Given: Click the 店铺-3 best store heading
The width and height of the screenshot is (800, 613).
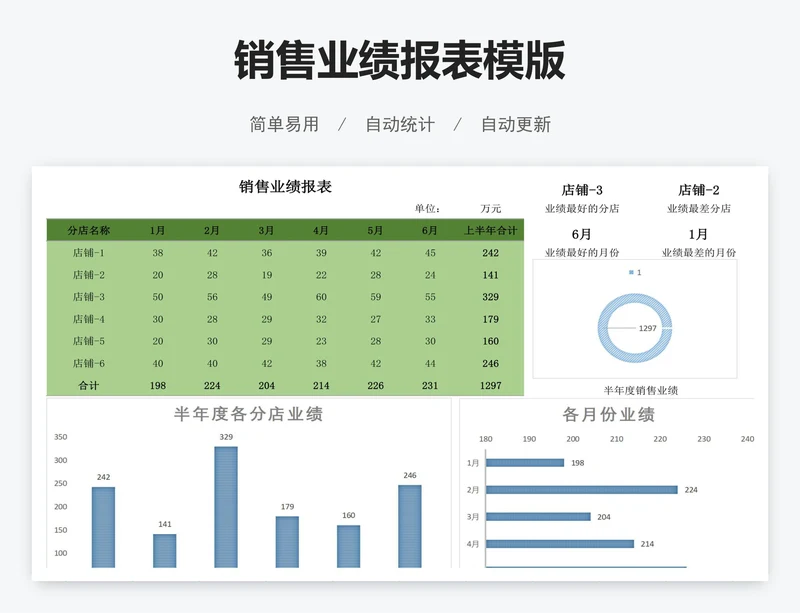Looking at the screenshot, I should 582,190.
